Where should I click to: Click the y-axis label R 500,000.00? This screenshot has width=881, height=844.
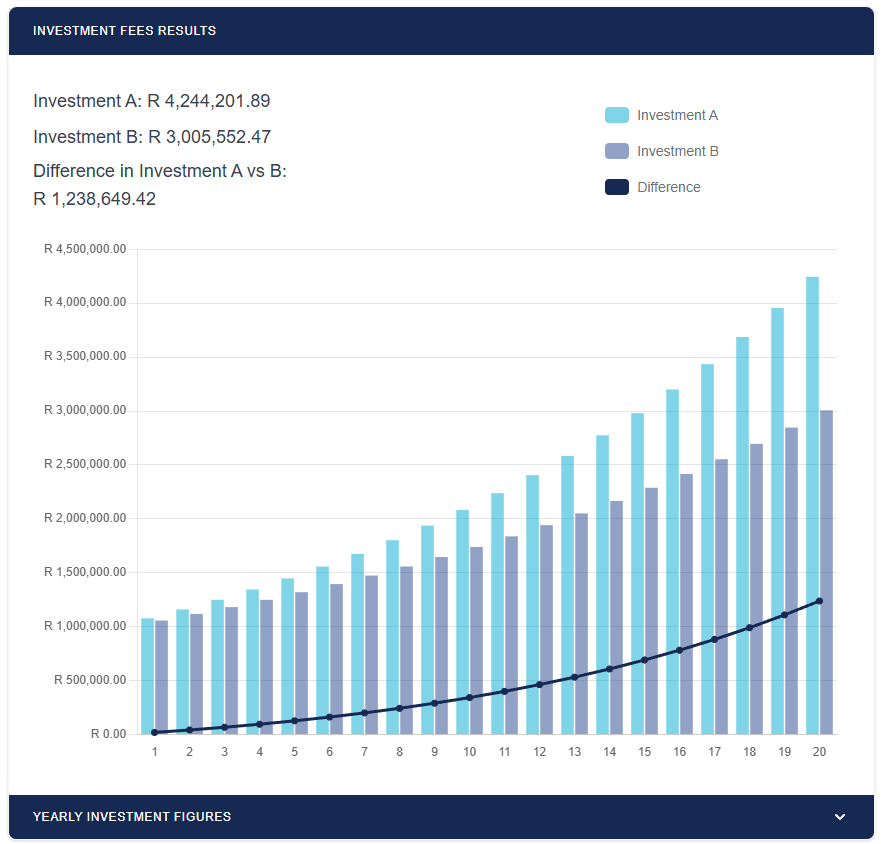point(90,680)
